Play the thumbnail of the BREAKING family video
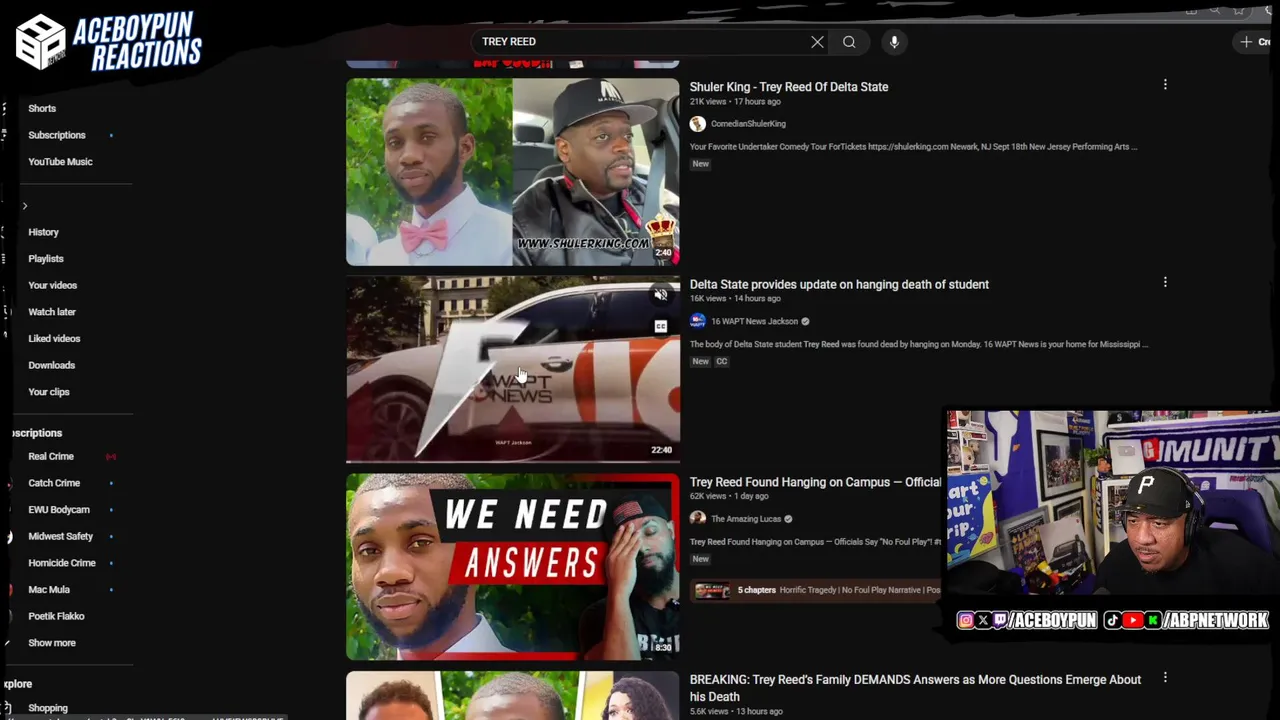Image resolution: width=1280 pixels, height=720 pixels. (x=513, y=696)
